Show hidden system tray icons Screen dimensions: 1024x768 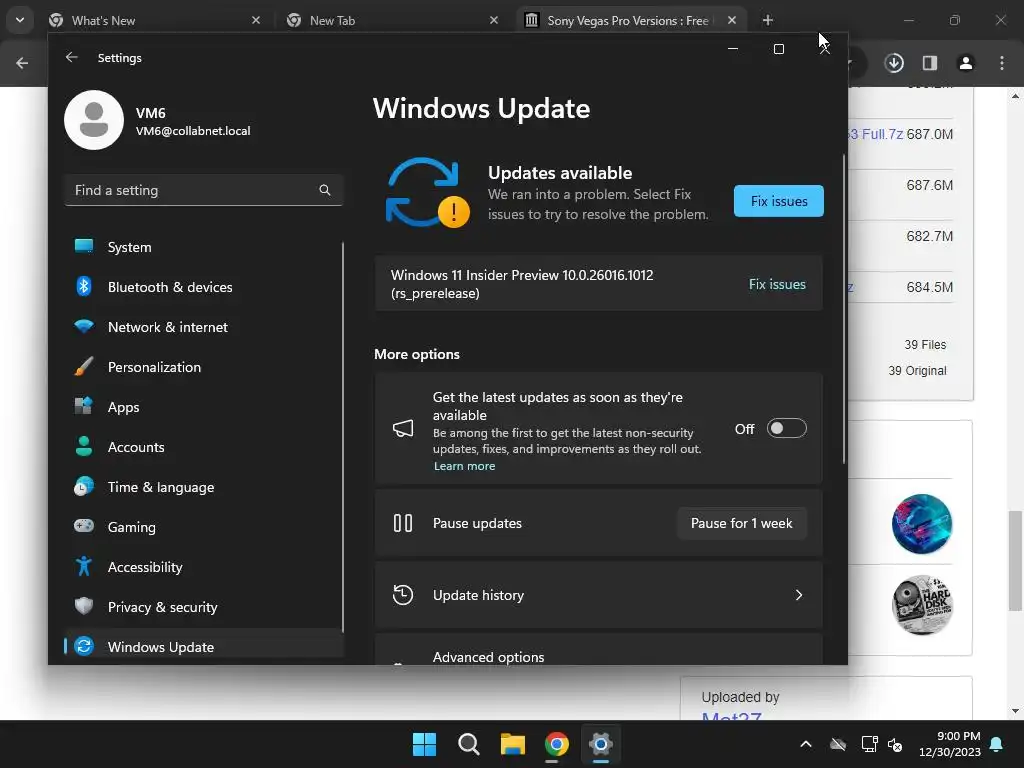point(806,744)
